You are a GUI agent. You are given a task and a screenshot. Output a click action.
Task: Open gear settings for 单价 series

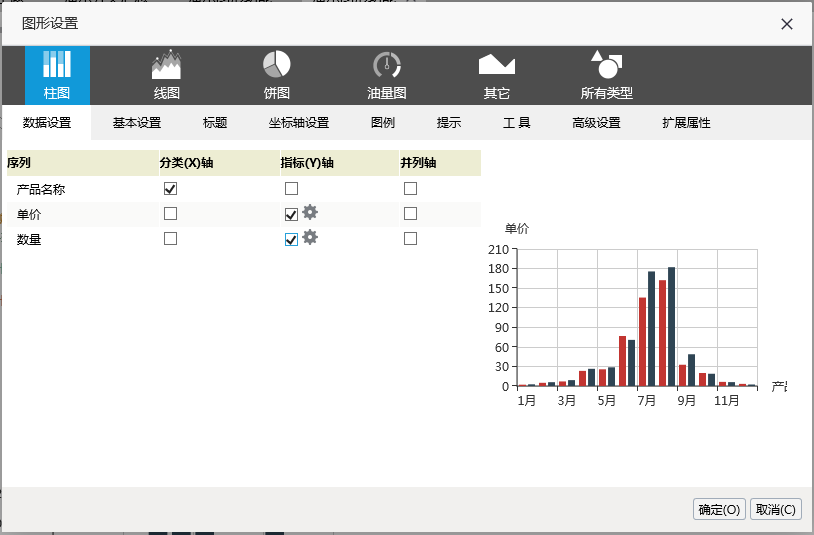[310, 212]
